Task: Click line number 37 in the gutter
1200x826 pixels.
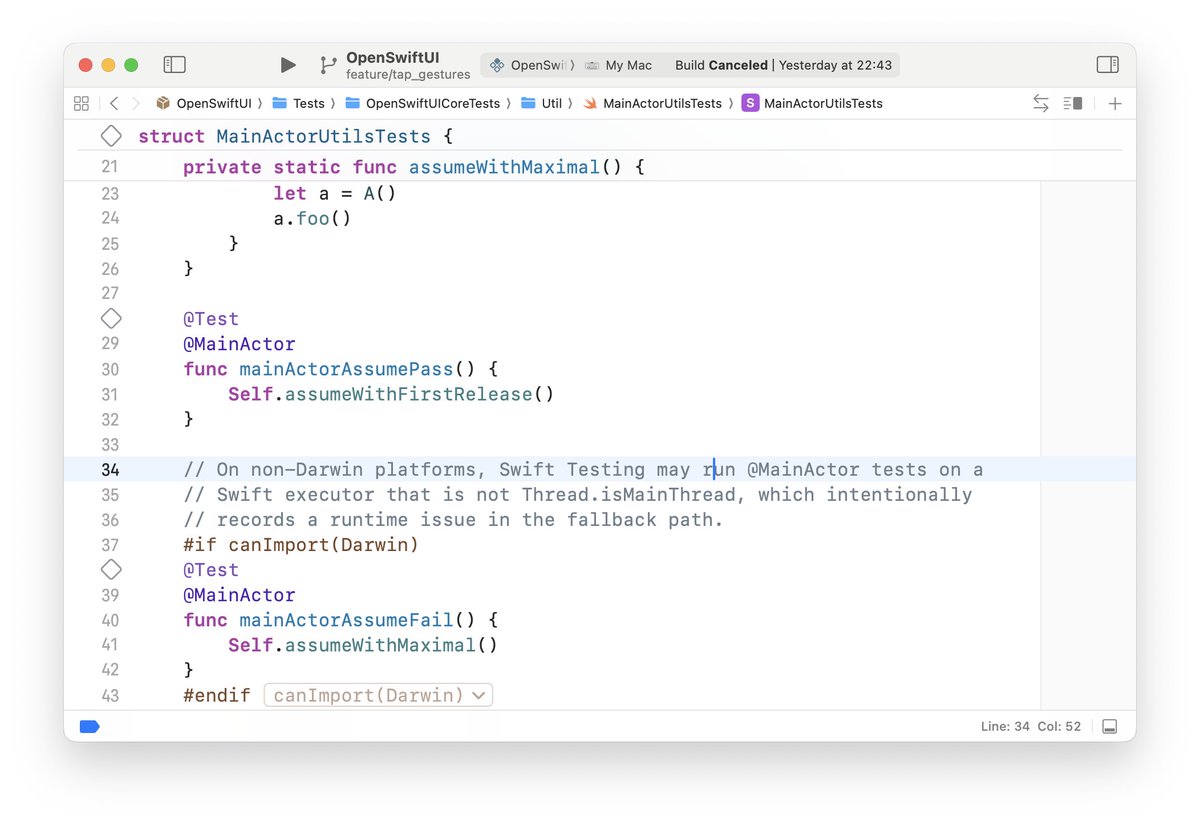Action: coord(110,545)
